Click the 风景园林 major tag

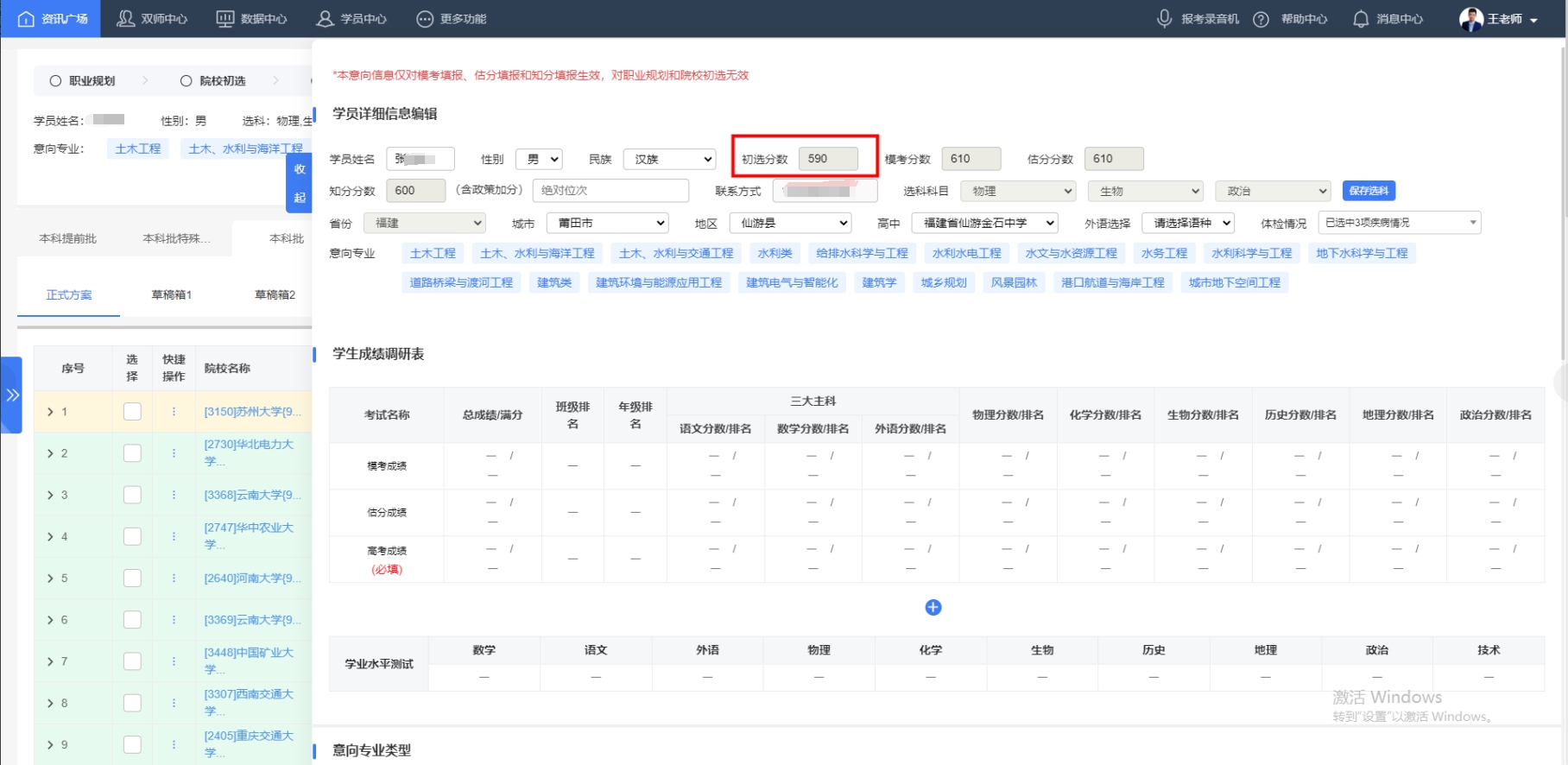pyautogui.click(x=1014, y=282)
